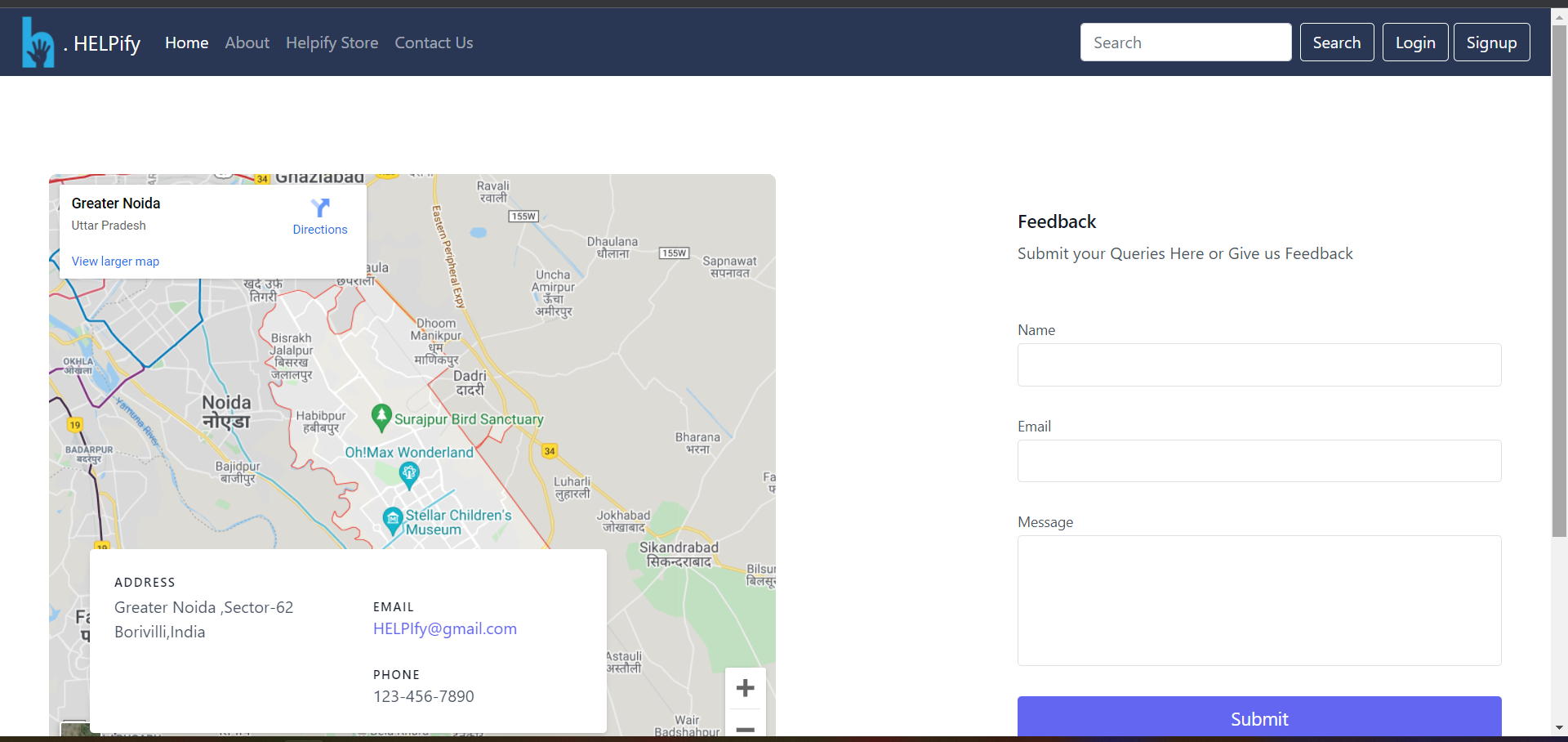Click the Ravali label on map

pos(493,192)
